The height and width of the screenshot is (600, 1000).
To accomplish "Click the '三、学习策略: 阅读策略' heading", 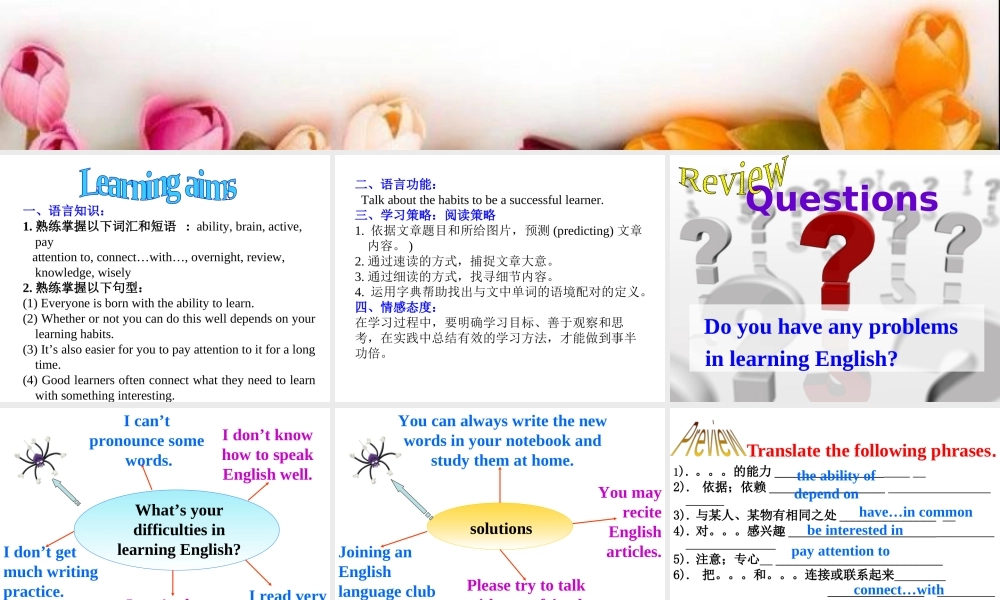I will (x=425, y=215).
